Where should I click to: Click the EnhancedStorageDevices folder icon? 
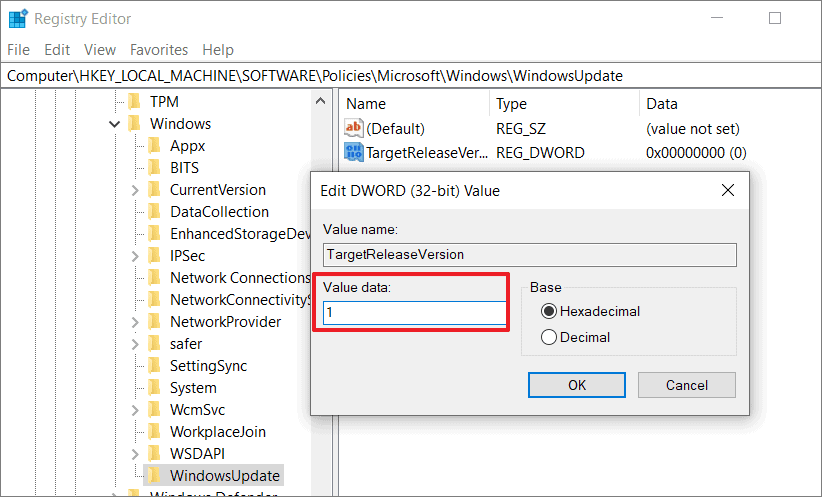click(x=155, y=233)
